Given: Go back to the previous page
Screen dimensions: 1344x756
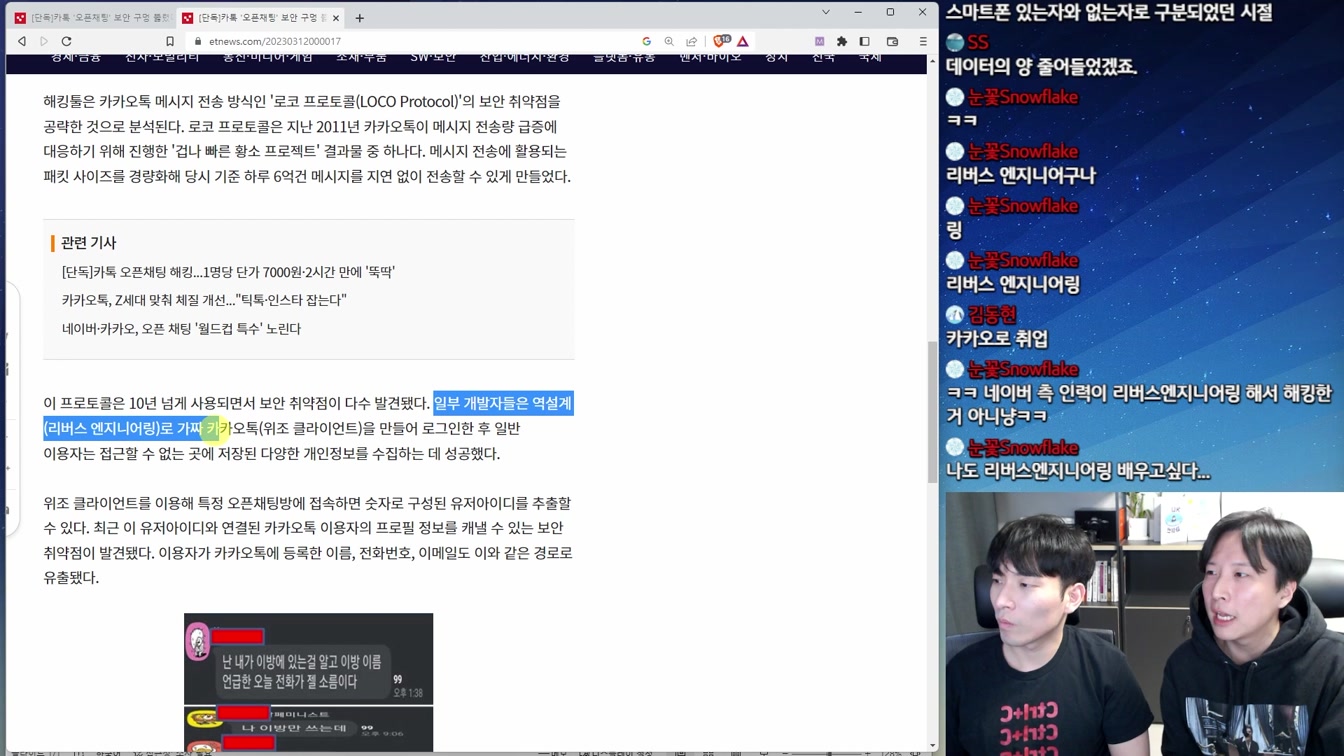Looking at the screenshot, I should (x=22, y=42).
